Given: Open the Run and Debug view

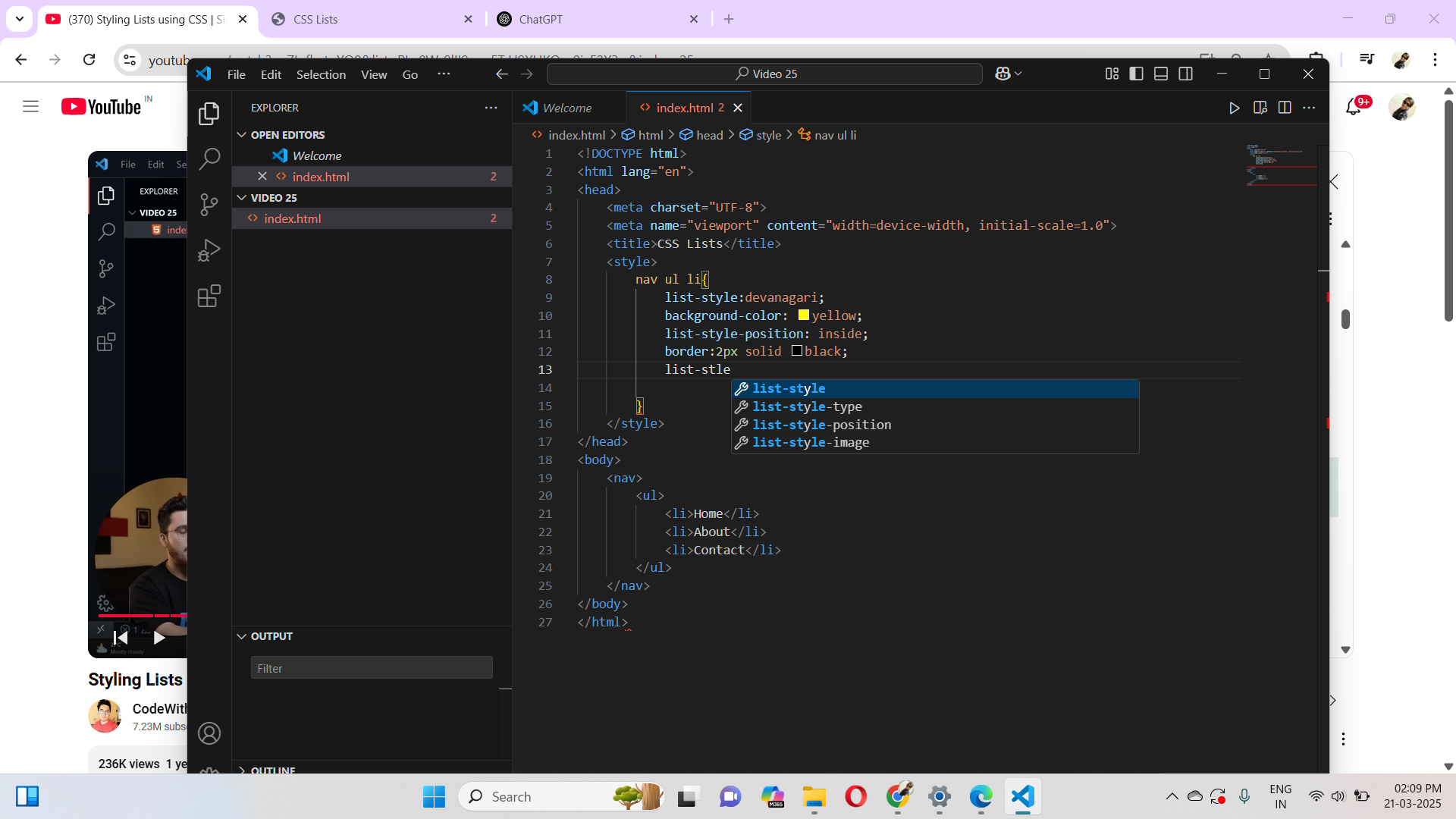Looking at the screenshot, I should [x=209, y=250].
